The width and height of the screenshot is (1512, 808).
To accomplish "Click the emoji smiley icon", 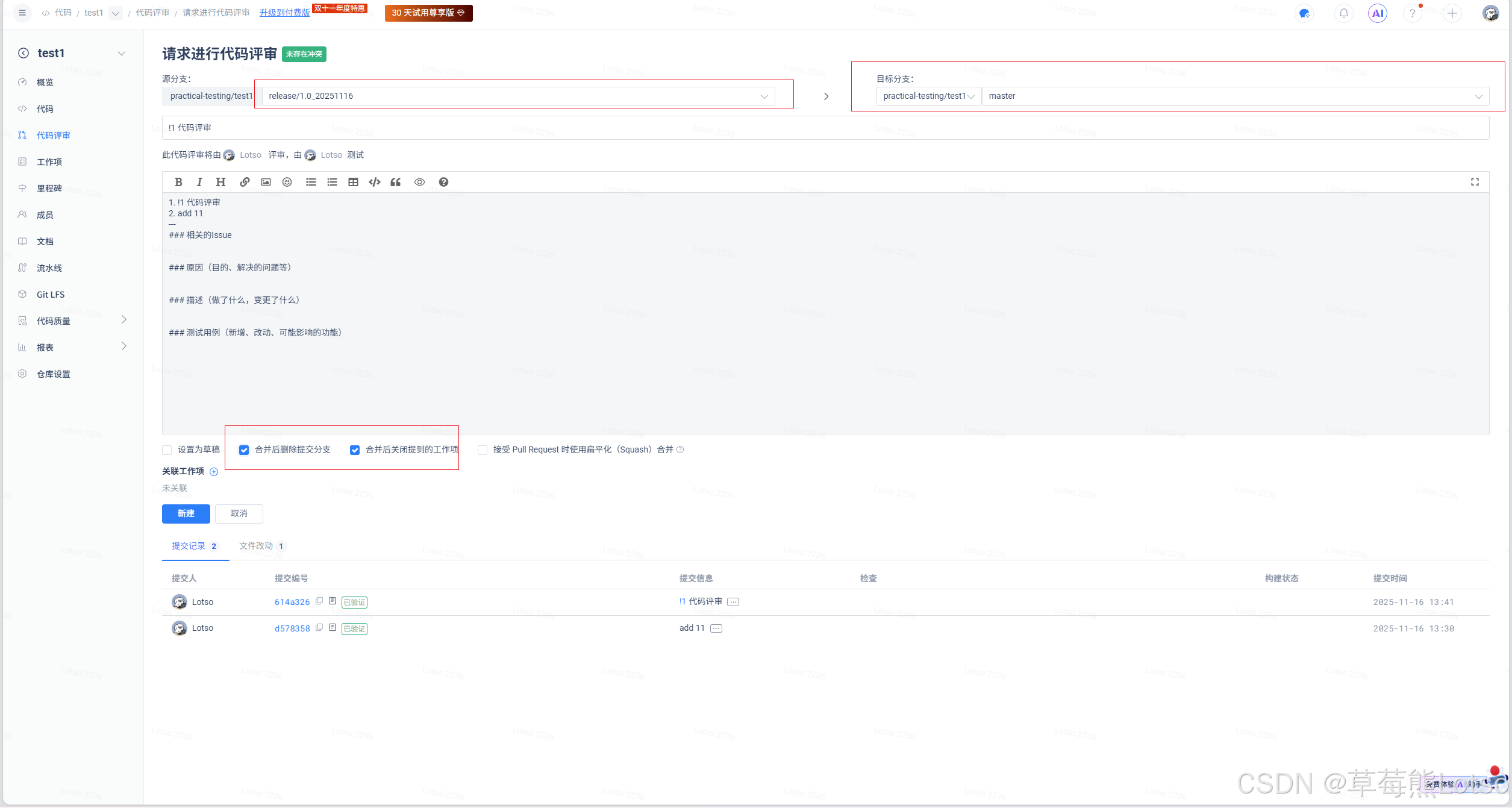I will point(287,182).
